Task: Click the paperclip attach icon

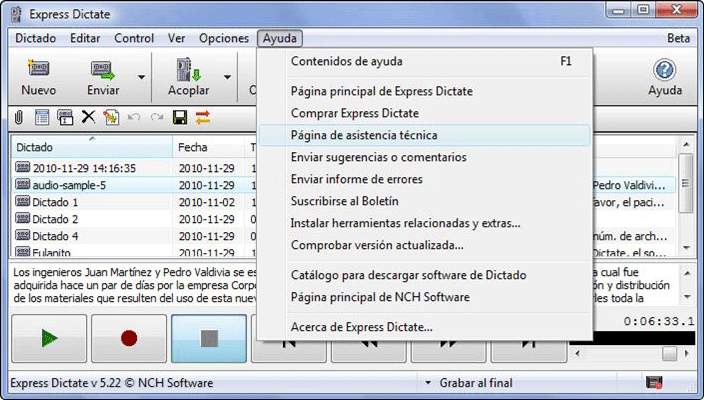Action: click(x=19, y=118)
